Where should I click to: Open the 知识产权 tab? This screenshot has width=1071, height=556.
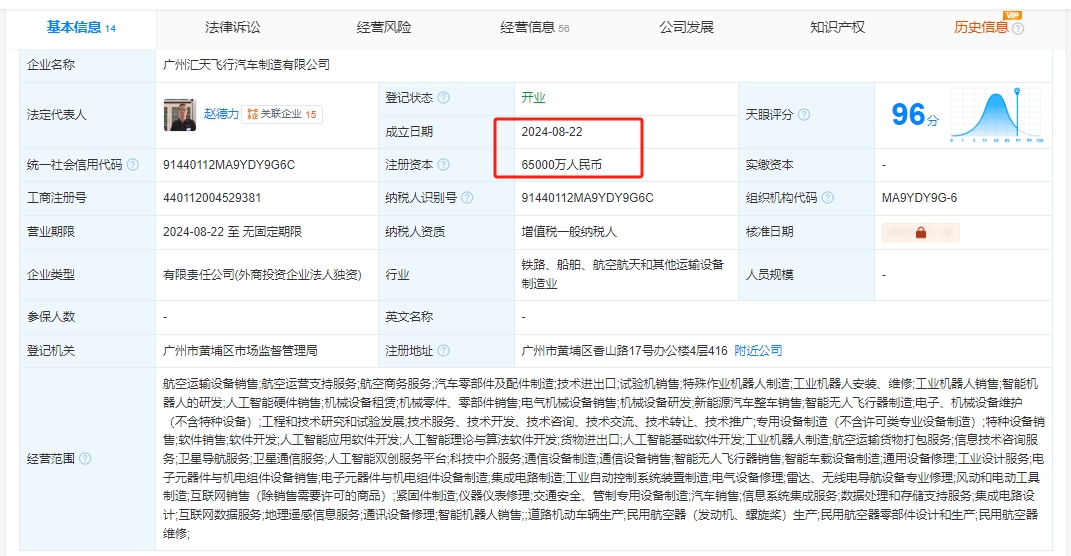pos(837,27)
